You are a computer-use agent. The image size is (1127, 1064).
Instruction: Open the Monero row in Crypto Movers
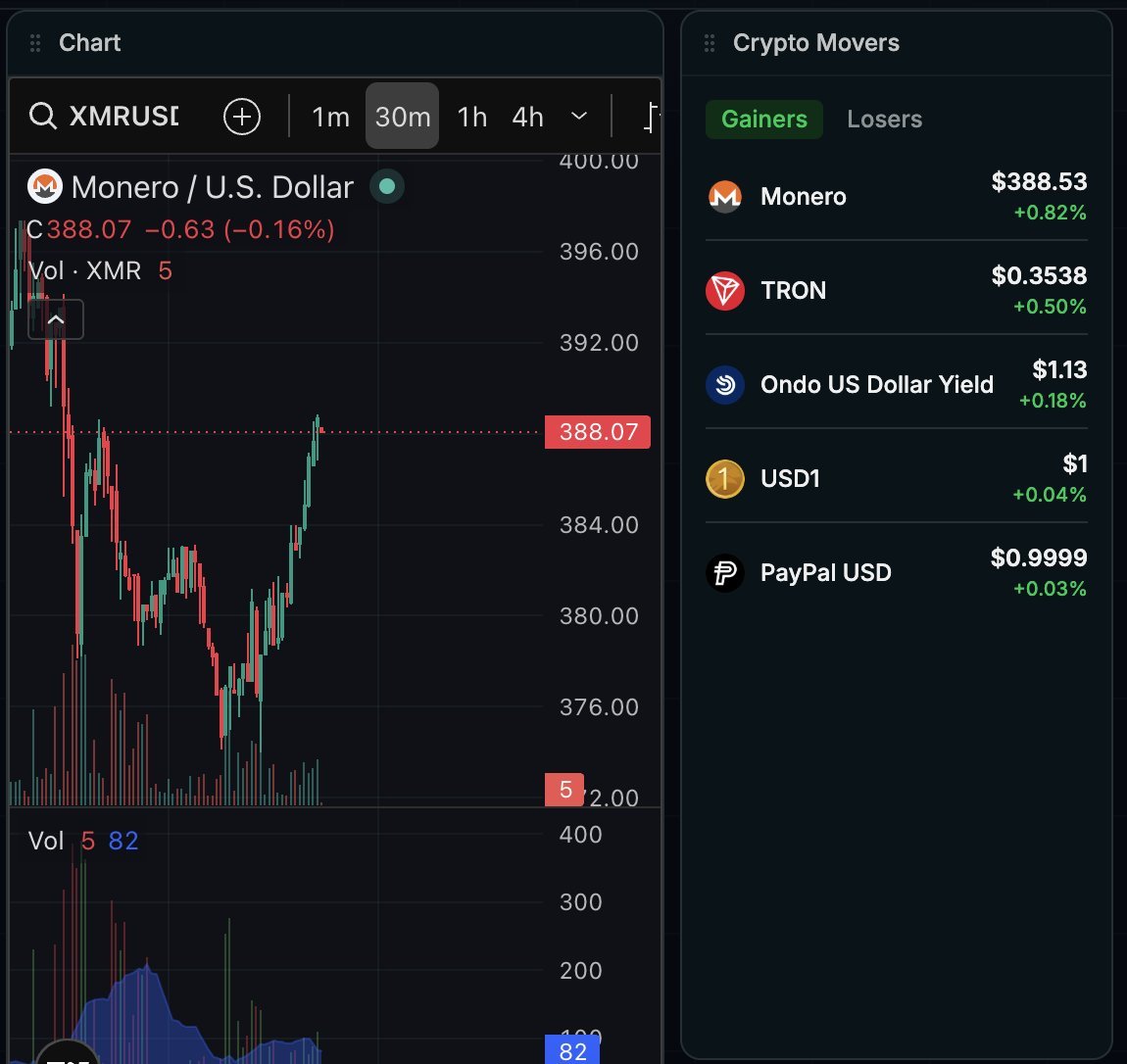click(897, 196)
